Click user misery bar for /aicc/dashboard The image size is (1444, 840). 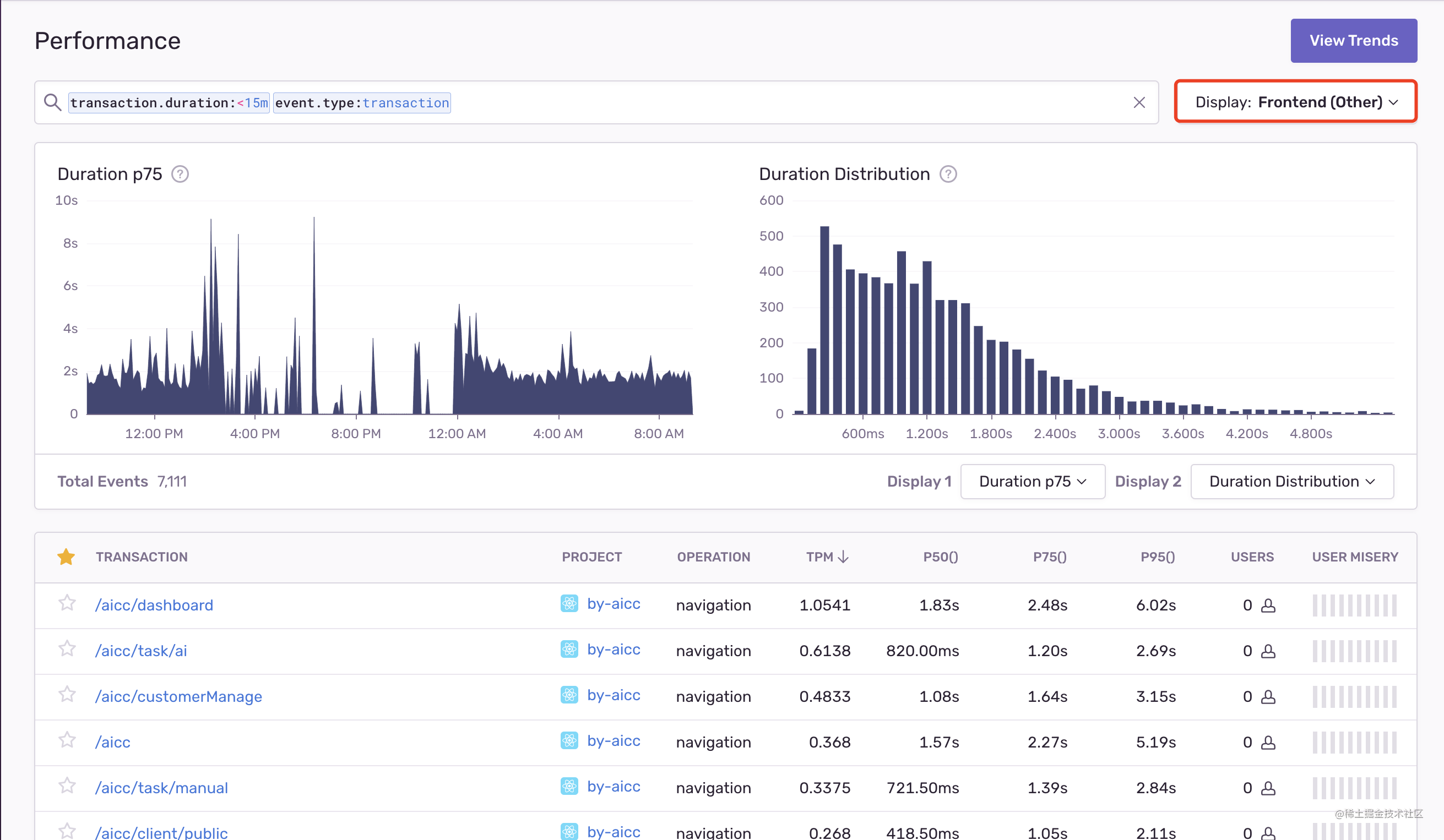1355,606
